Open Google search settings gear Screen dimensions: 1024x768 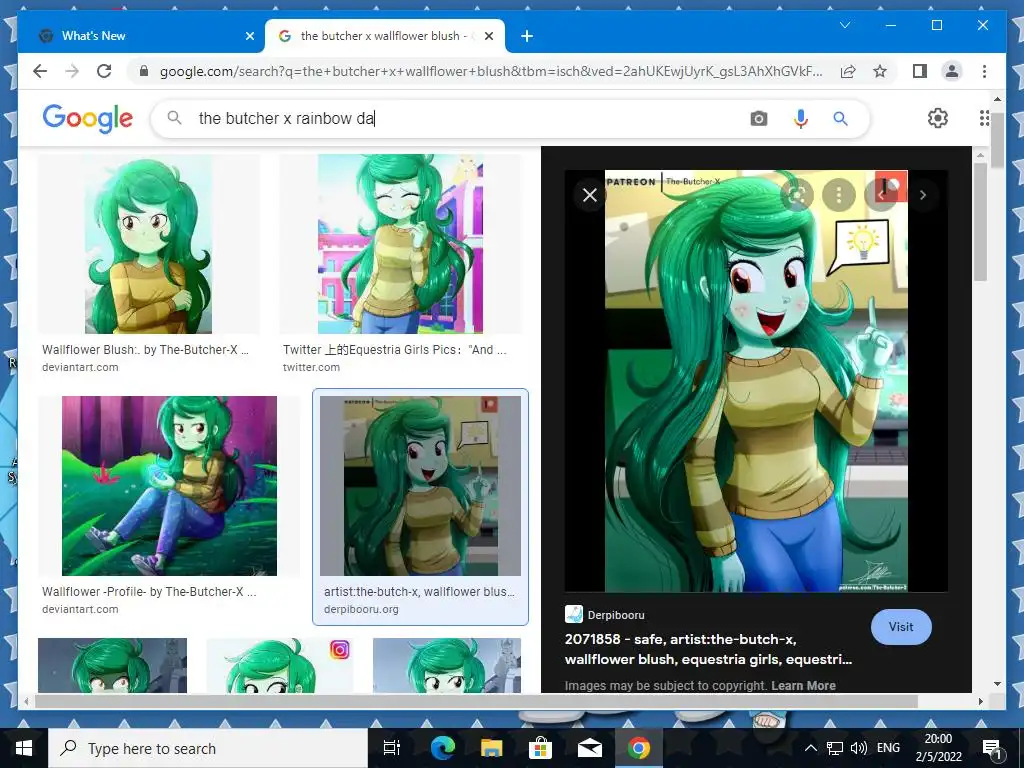937,118
